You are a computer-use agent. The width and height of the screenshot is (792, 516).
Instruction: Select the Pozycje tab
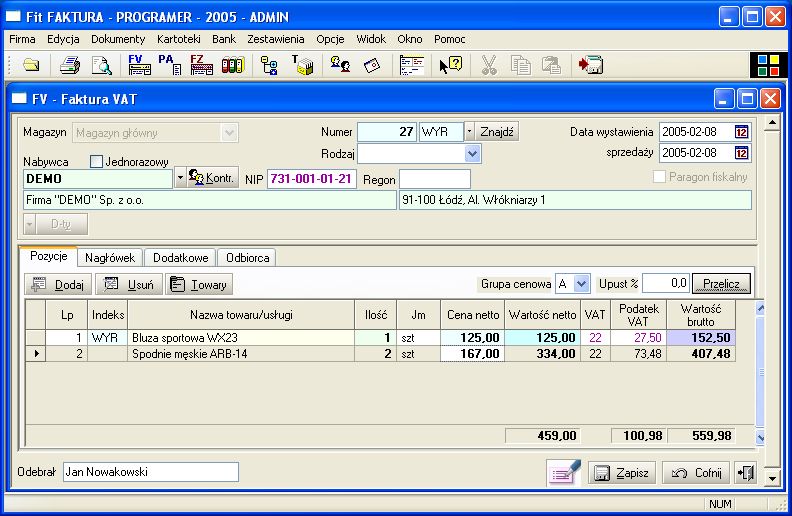48,256
